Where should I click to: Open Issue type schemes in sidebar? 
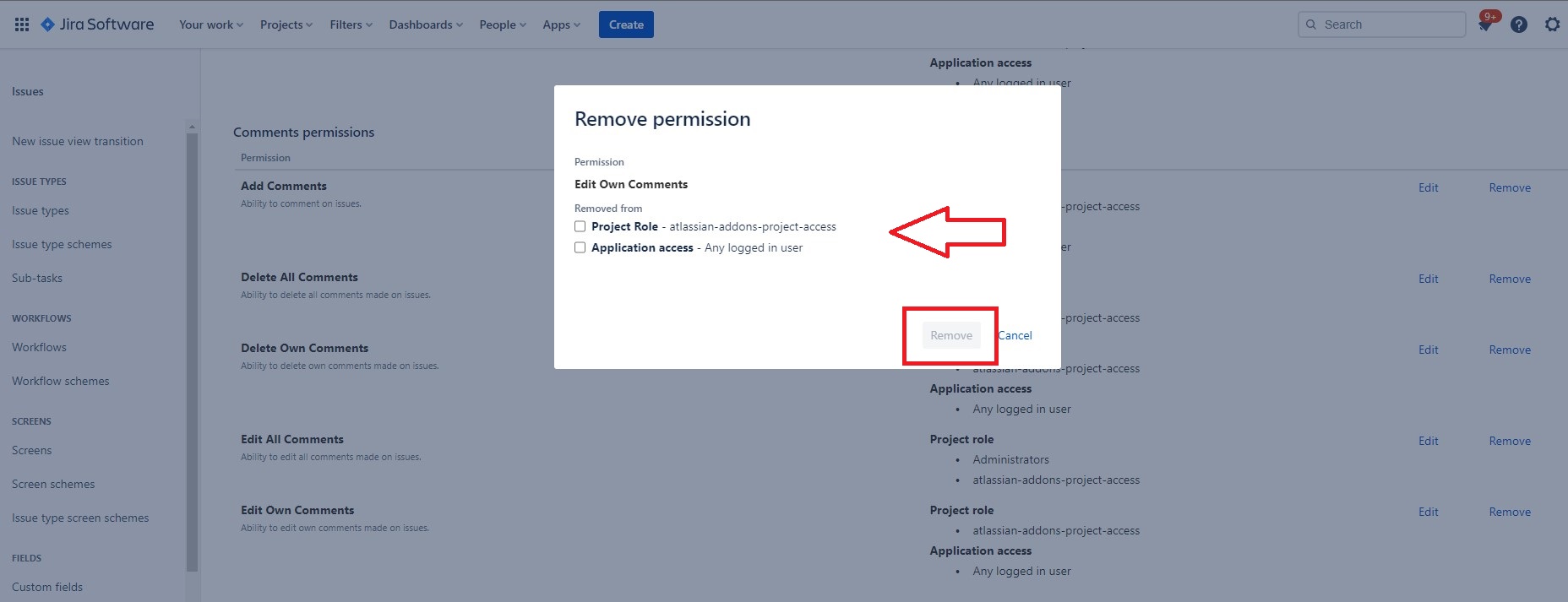(x=62, y=244)
